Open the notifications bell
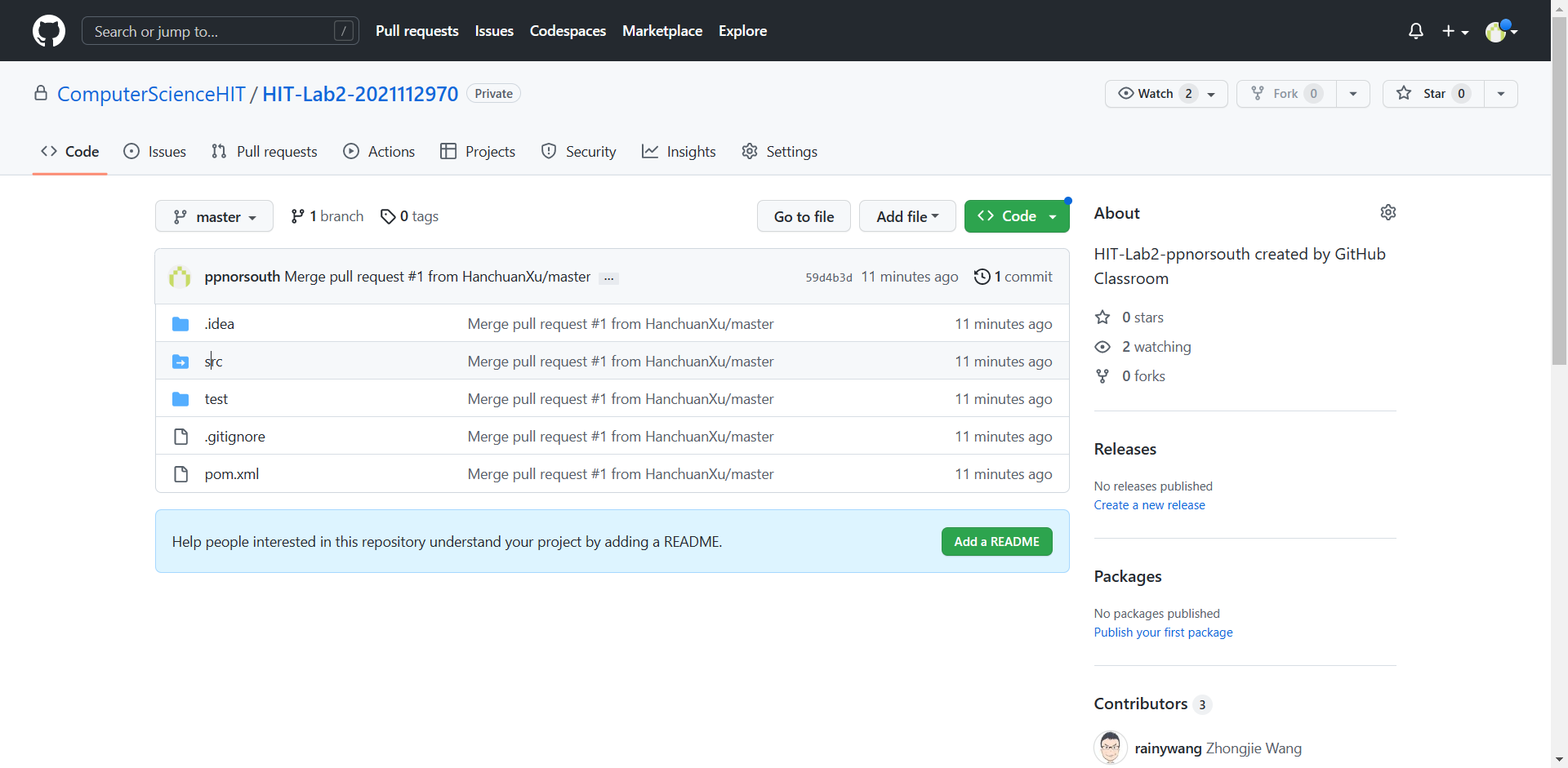This screenshot has width=1568, height=768. 1416,31
